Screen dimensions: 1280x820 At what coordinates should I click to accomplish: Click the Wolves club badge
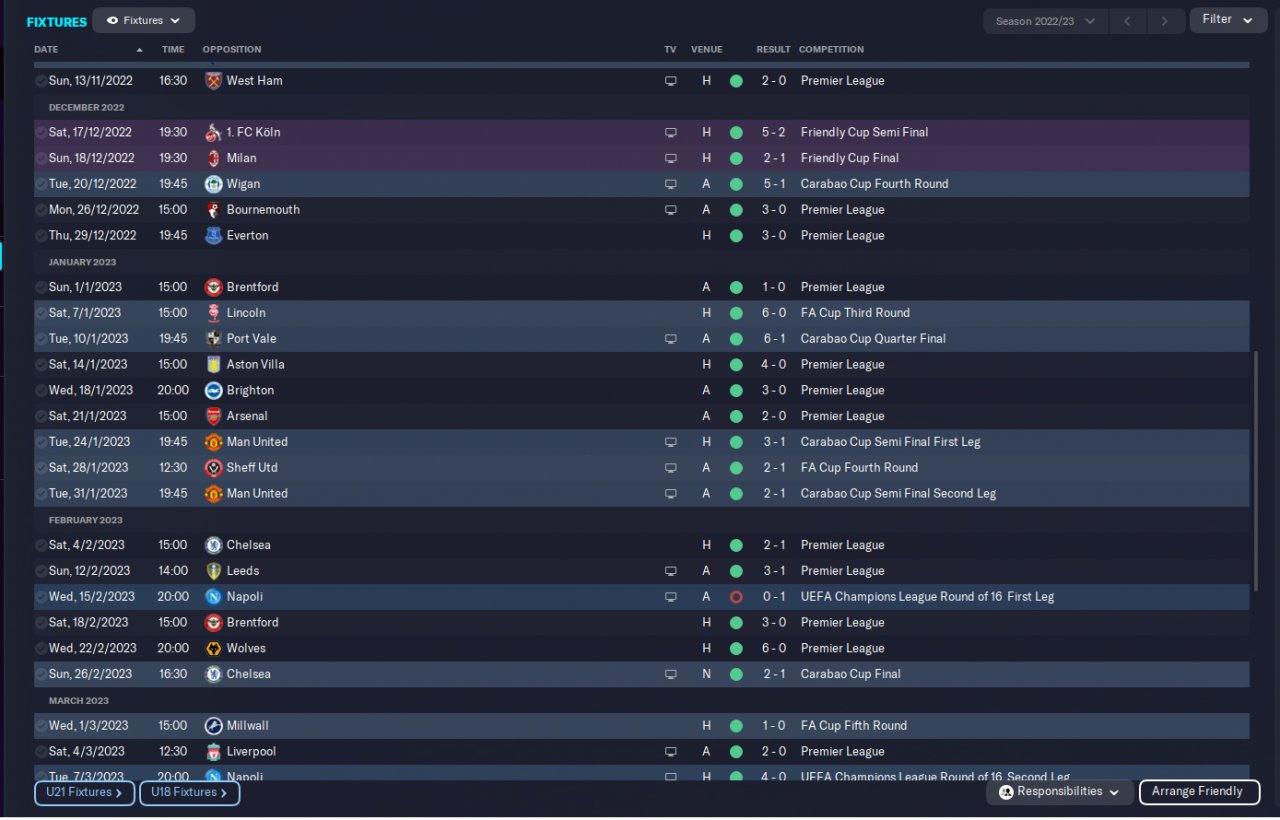(213, 649)
